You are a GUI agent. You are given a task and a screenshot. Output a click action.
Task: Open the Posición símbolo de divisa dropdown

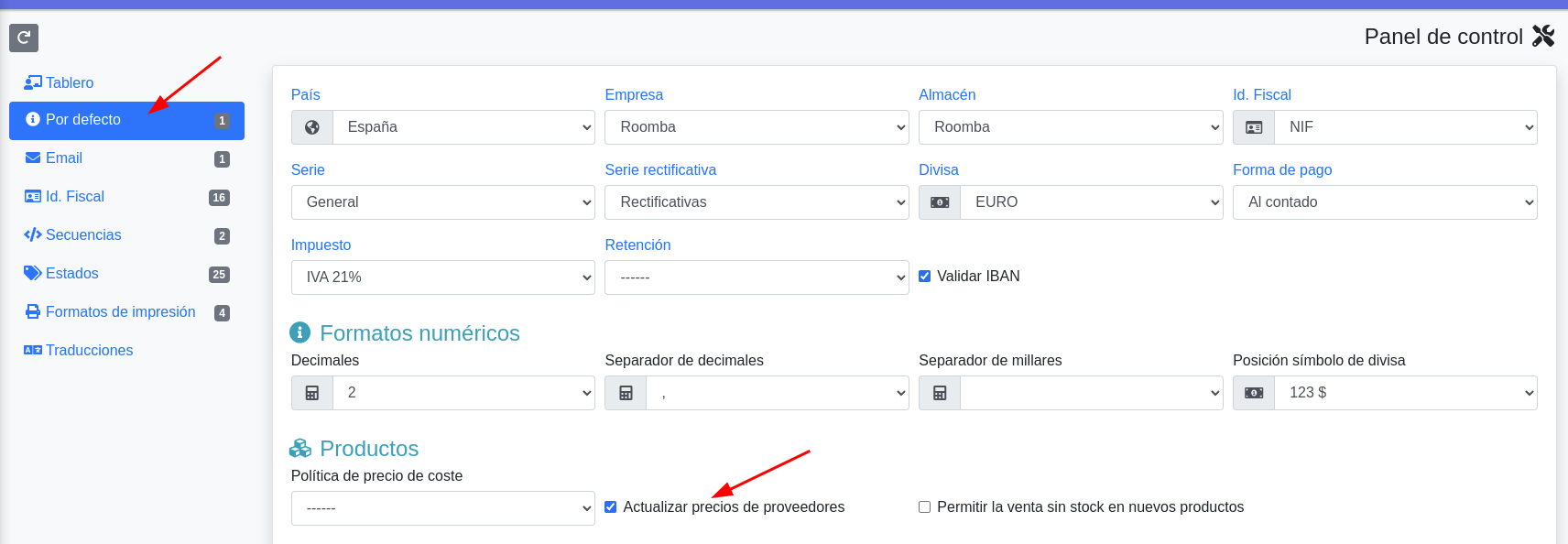coord(1406,393)
